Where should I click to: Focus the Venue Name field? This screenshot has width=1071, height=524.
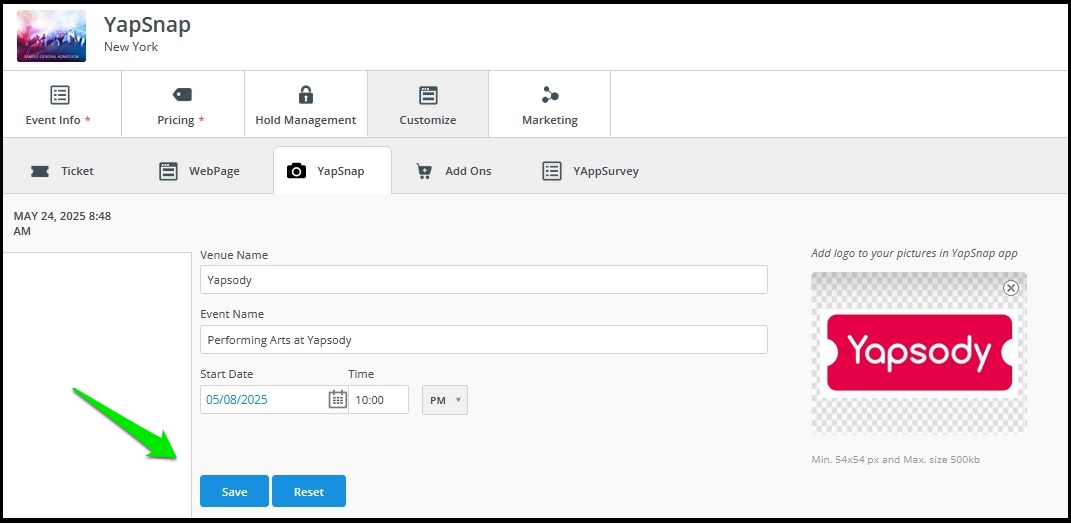click(x=484, y=280)
